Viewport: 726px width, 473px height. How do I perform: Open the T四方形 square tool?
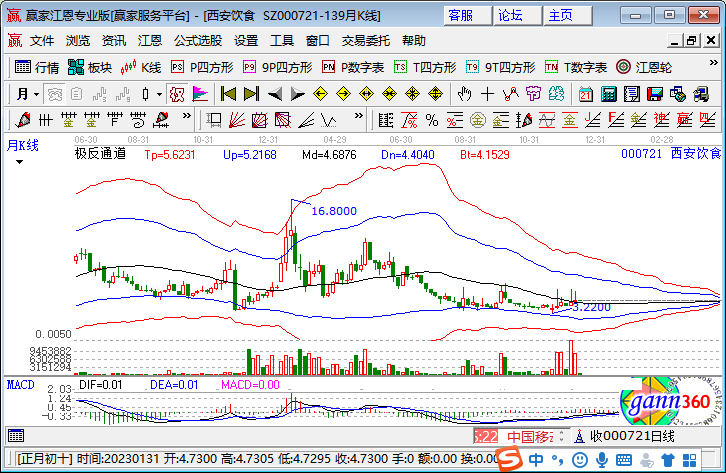point(425,68)
